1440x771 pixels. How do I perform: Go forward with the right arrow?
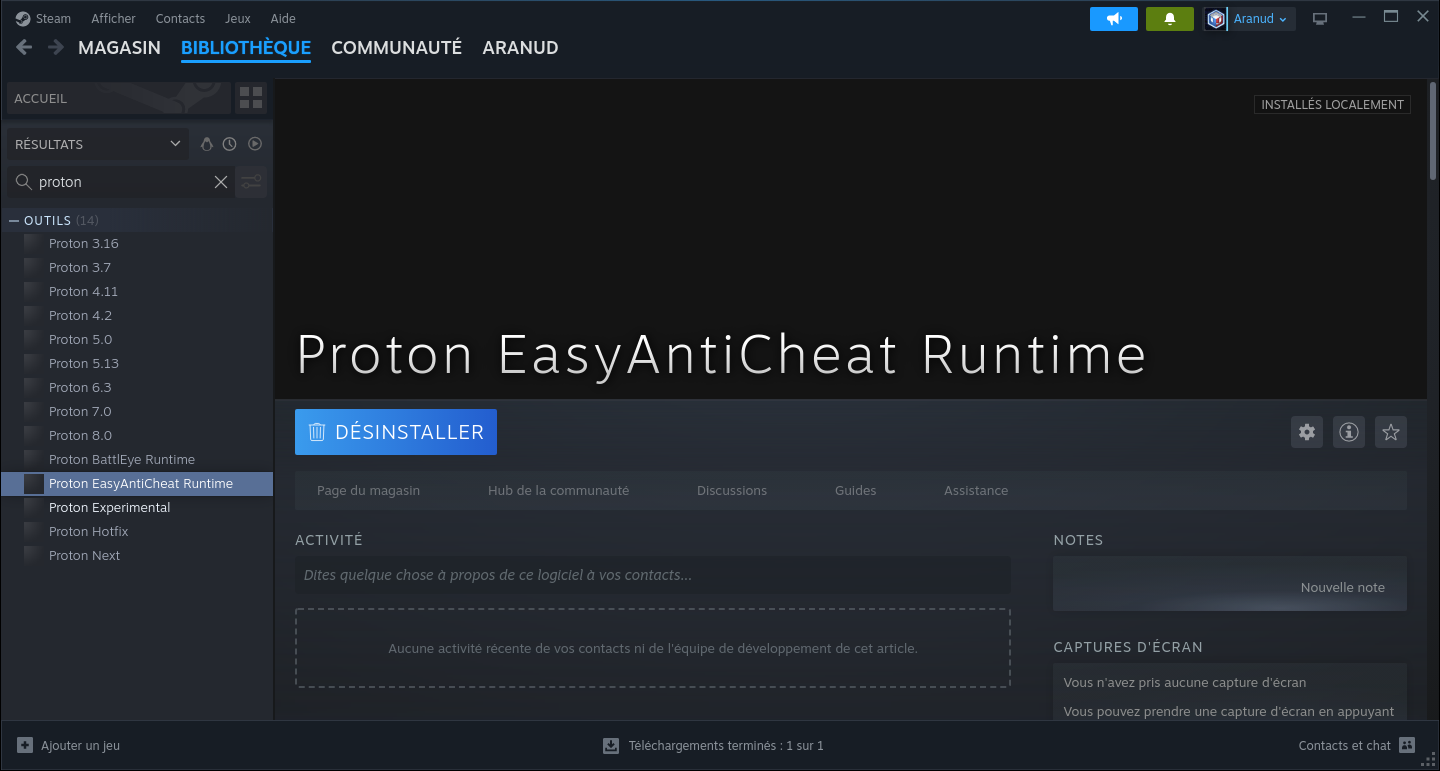tap(56, 47)
